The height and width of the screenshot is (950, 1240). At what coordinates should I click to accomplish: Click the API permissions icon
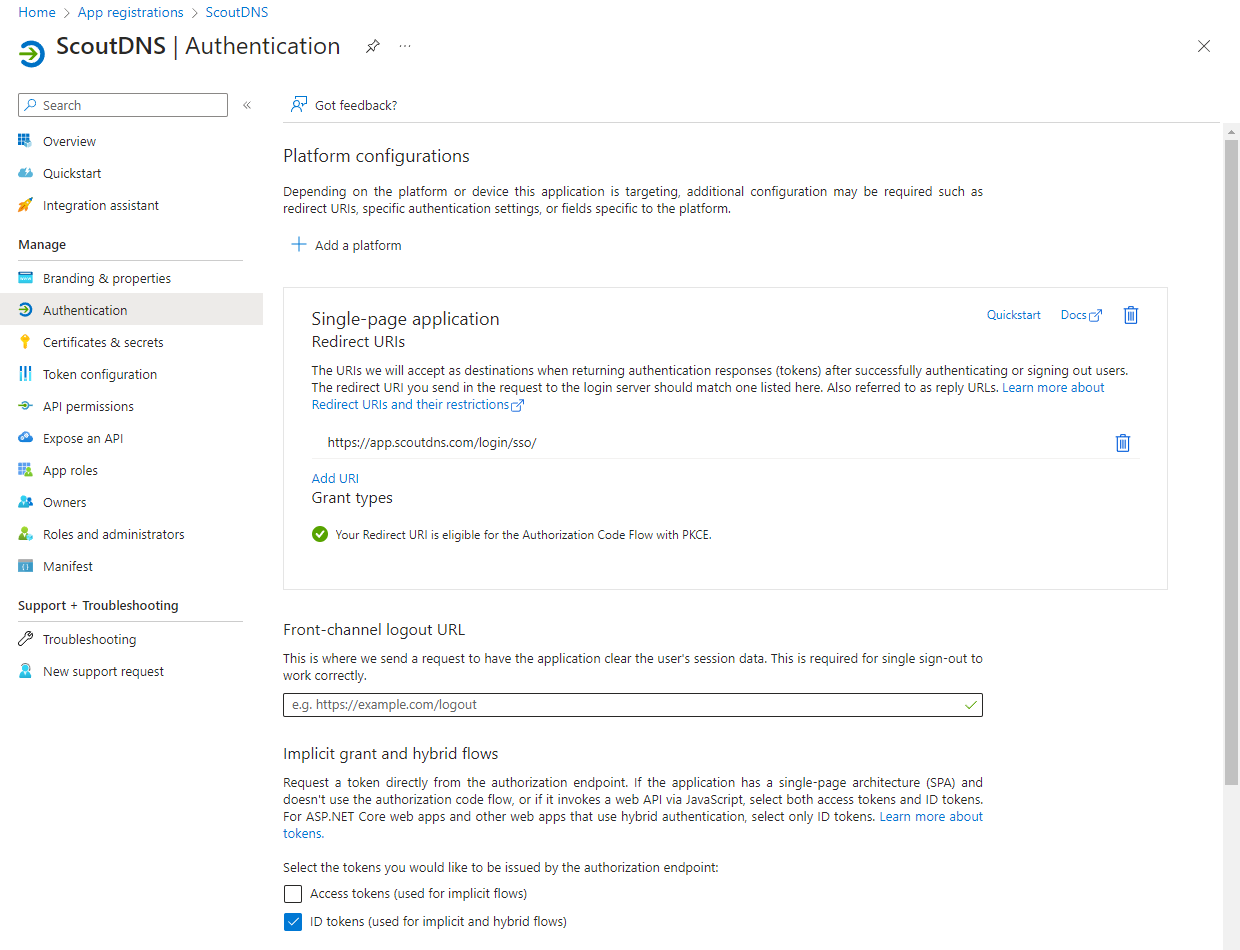click(25, 406)
